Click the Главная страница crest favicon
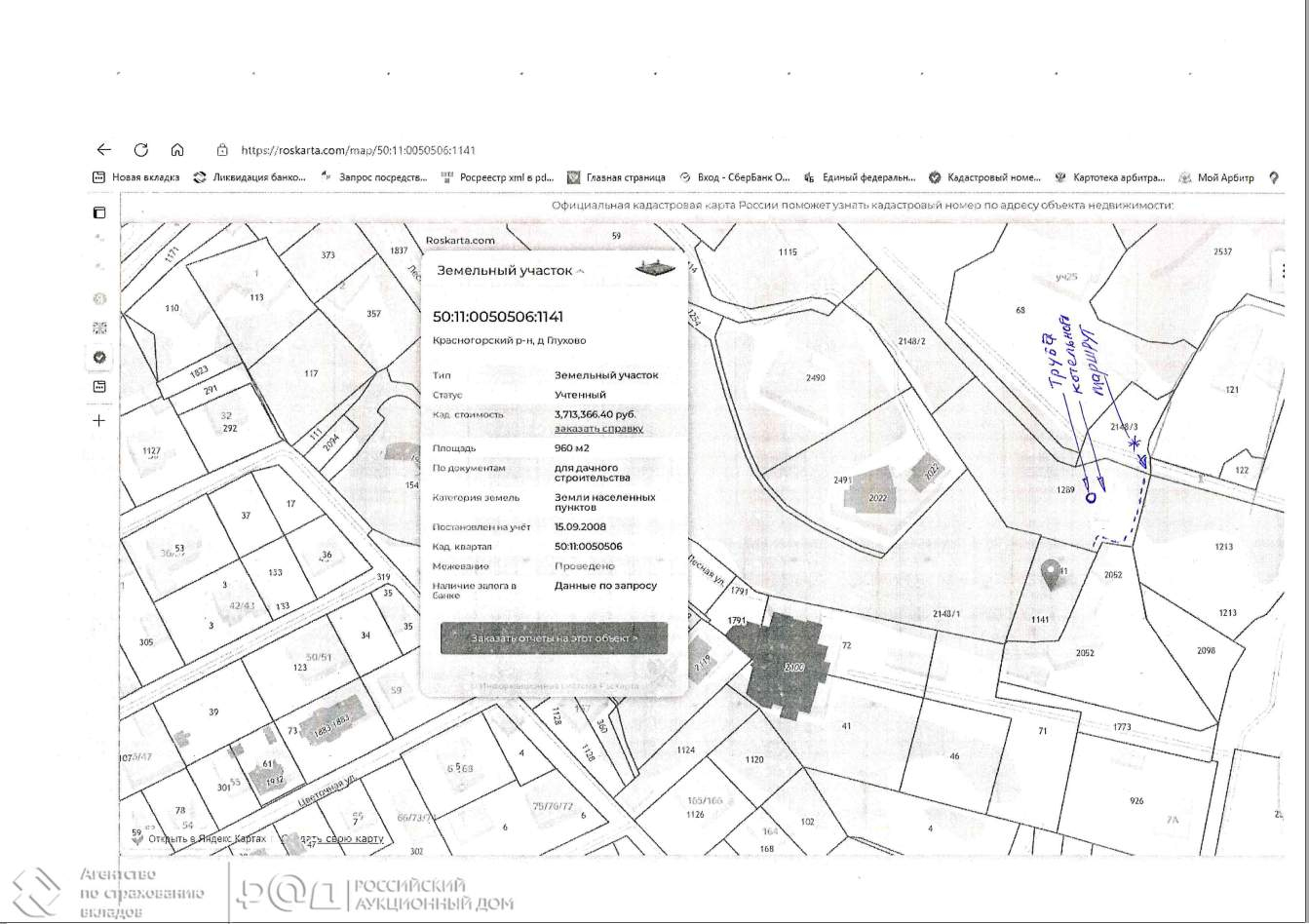Screen dimensions: 1309x924 pyautogui.click(x=573, y=177)
